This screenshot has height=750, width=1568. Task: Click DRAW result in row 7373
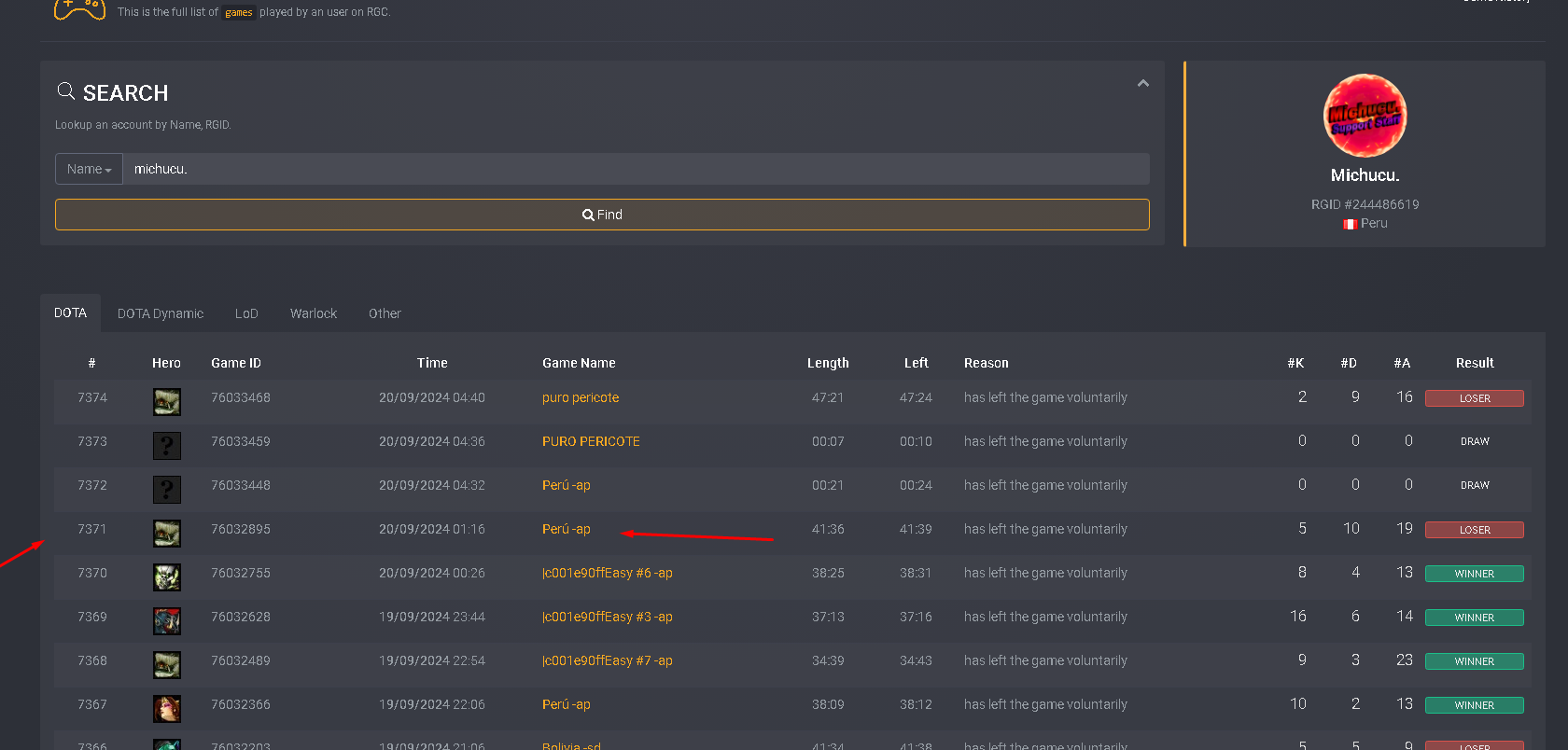point(1475,441)
